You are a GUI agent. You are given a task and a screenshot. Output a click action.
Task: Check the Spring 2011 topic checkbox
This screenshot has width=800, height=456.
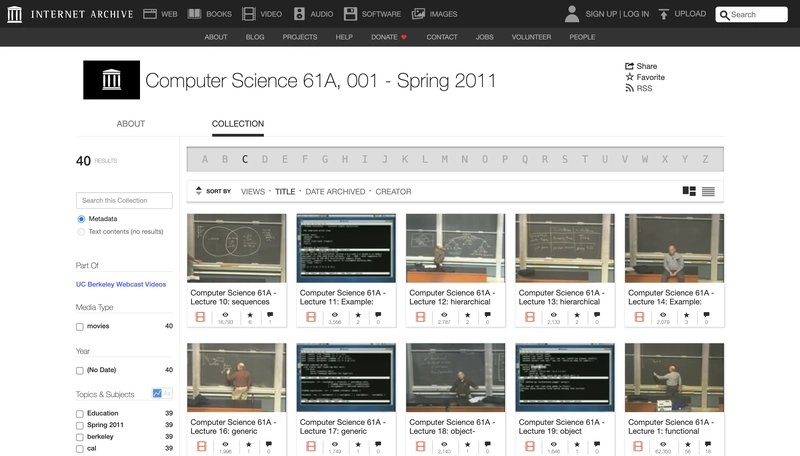80,425
